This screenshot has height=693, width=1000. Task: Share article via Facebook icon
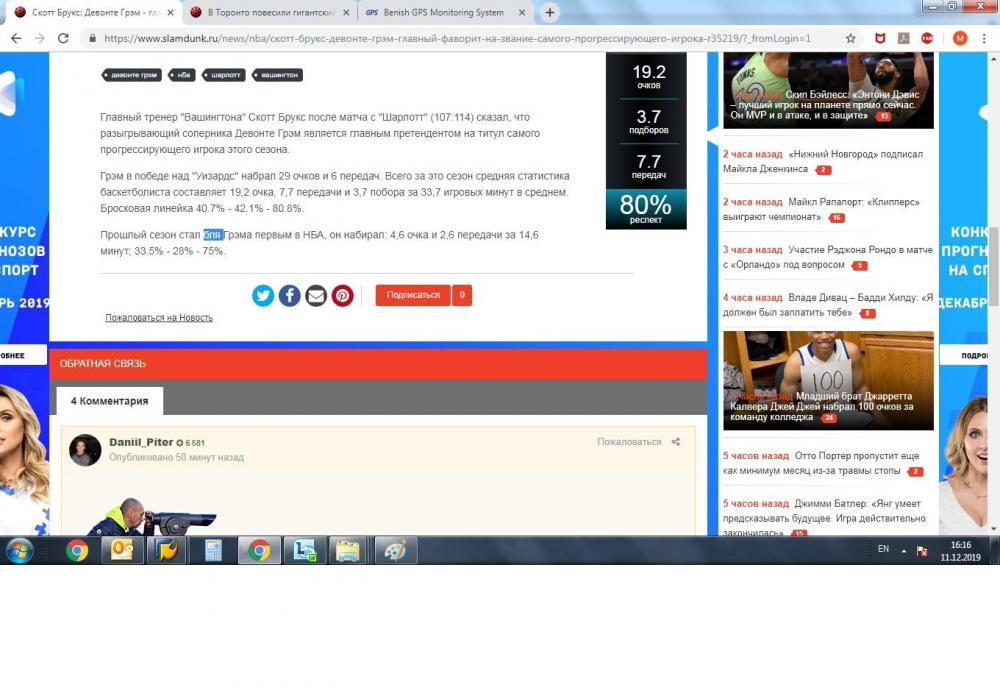click(x=290, y=295)
